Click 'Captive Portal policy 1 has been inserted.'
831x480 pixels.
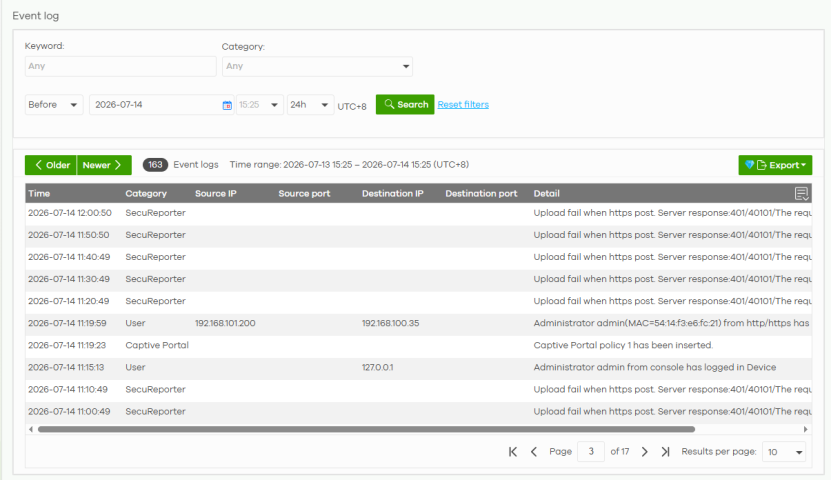[623, 345]
